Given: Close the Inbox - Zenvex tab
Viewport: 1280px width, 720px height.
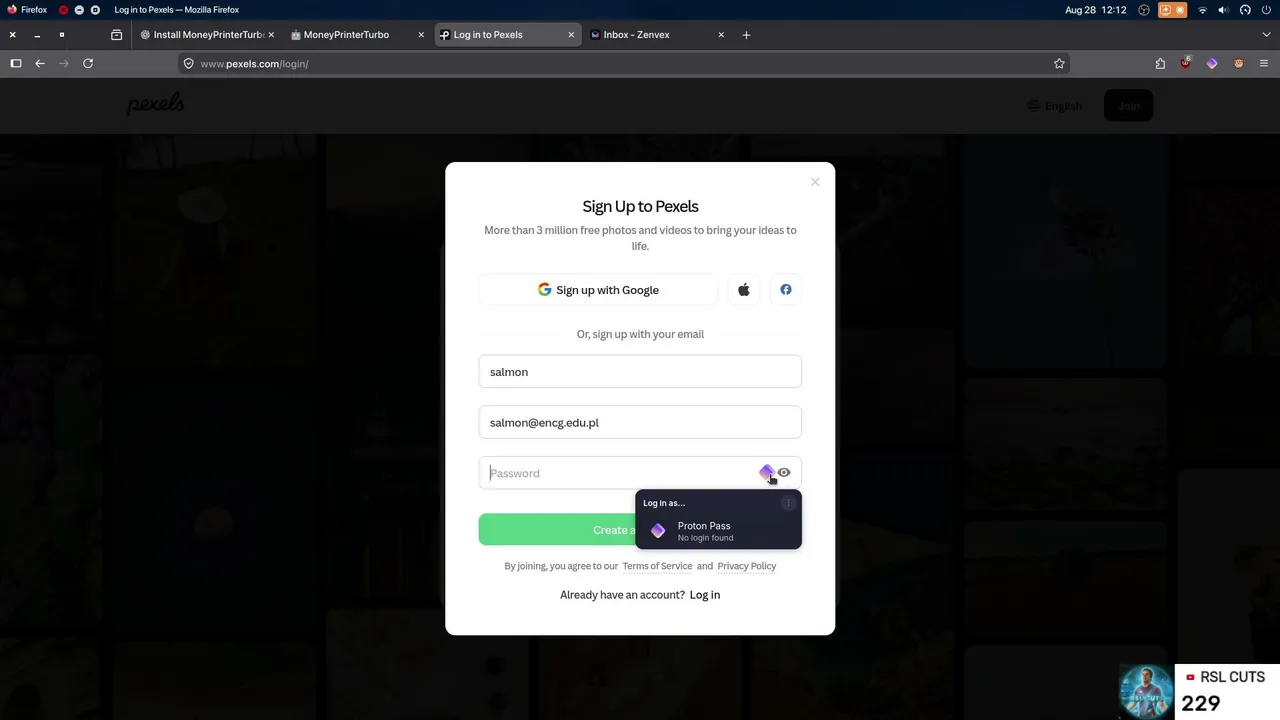Looking at the screenshot, I should tap(721, 35).
